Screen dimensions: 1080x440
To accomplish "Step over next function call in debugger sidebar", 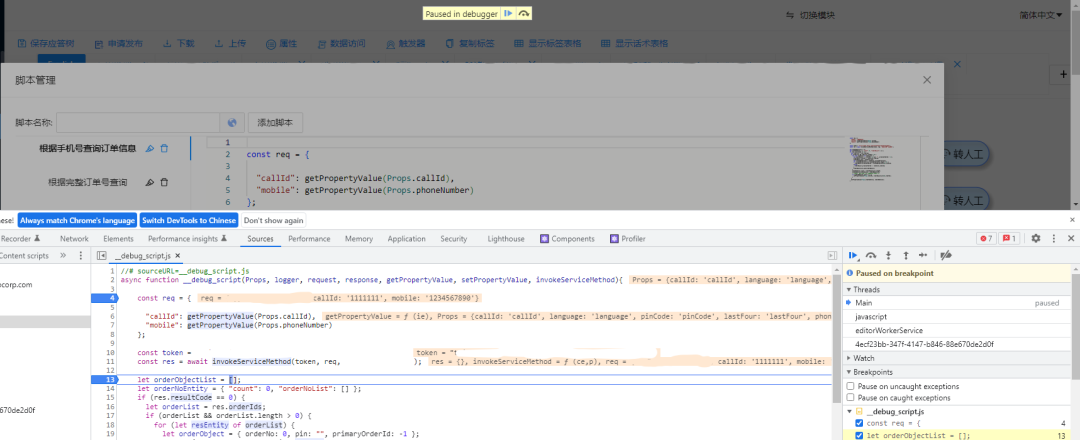I will coord(871,255).
